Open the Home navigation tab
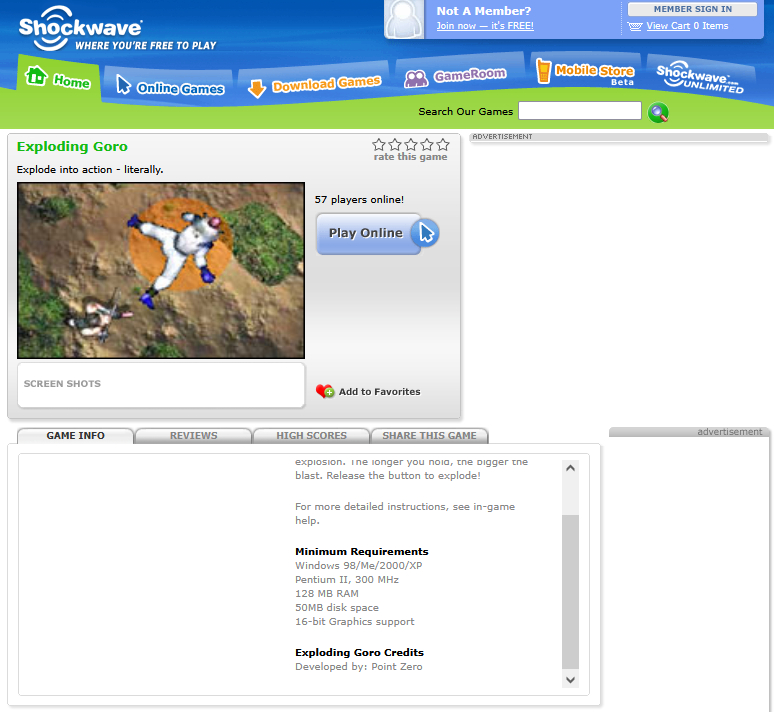Screen dimensions: 774x712 [59, 81]
